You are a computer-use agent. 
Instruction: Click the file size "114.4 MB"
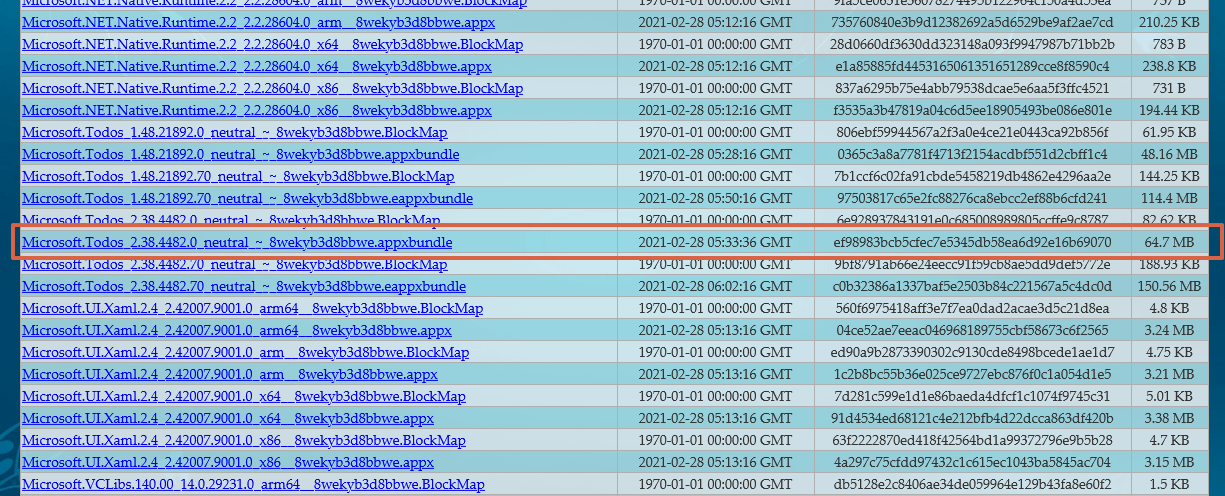pyautogui.click(x=1168, y=198)
